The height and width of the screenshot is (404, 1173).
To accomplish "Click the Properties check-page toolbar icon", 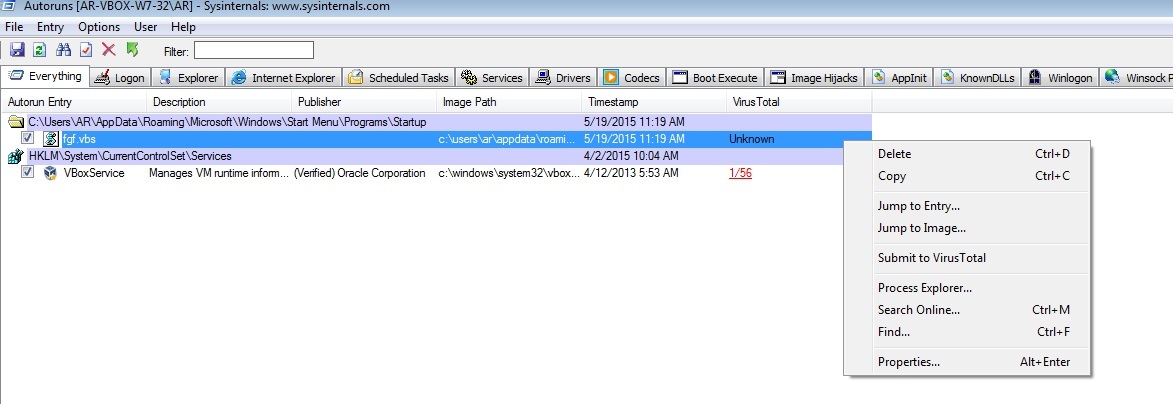I will (x=85, y=50).
